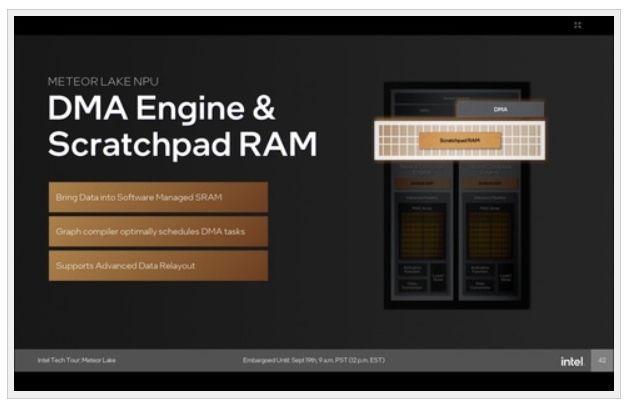
Task: Select "Bring Data into Software Managed SRAM" box
Action: pyautogui.click(x=158, y=197)
